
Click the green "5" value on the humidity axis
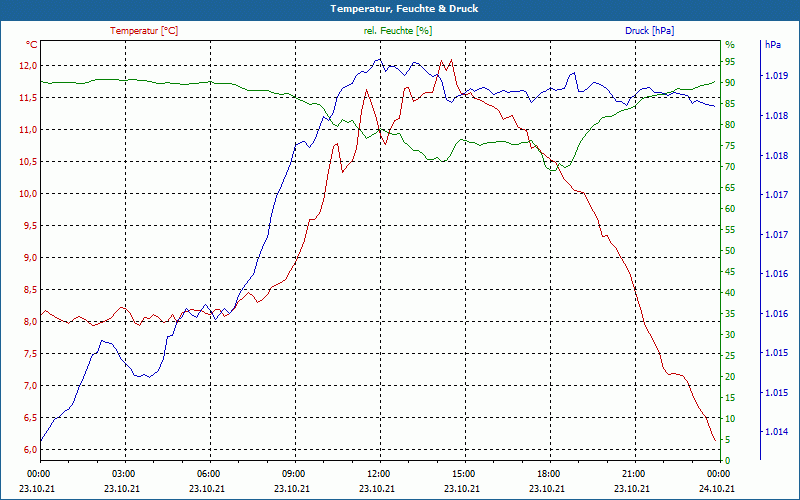(x=728, y=440)
